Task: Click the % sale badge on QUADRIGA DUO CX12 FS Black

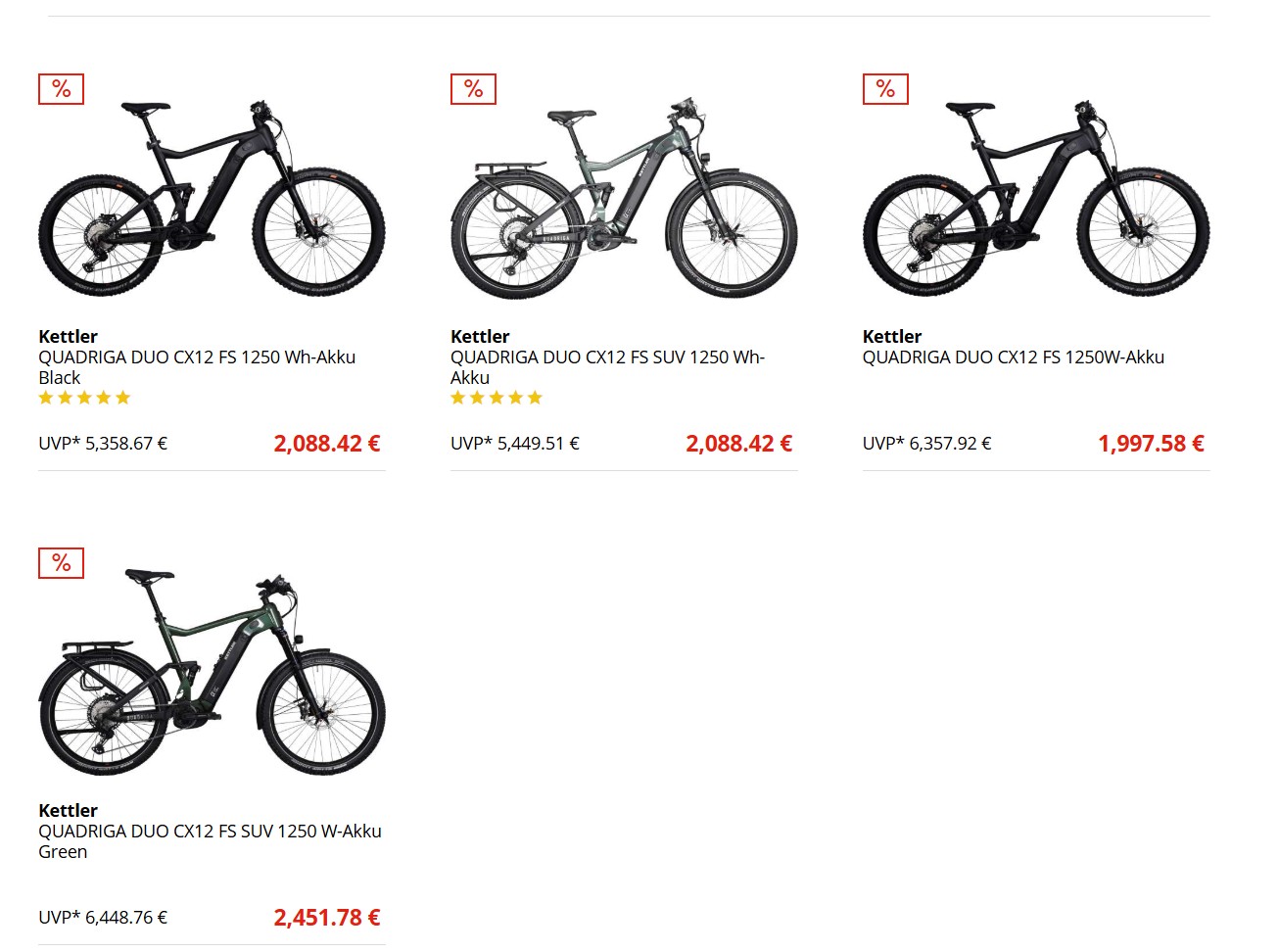Action: pos(61,88)
